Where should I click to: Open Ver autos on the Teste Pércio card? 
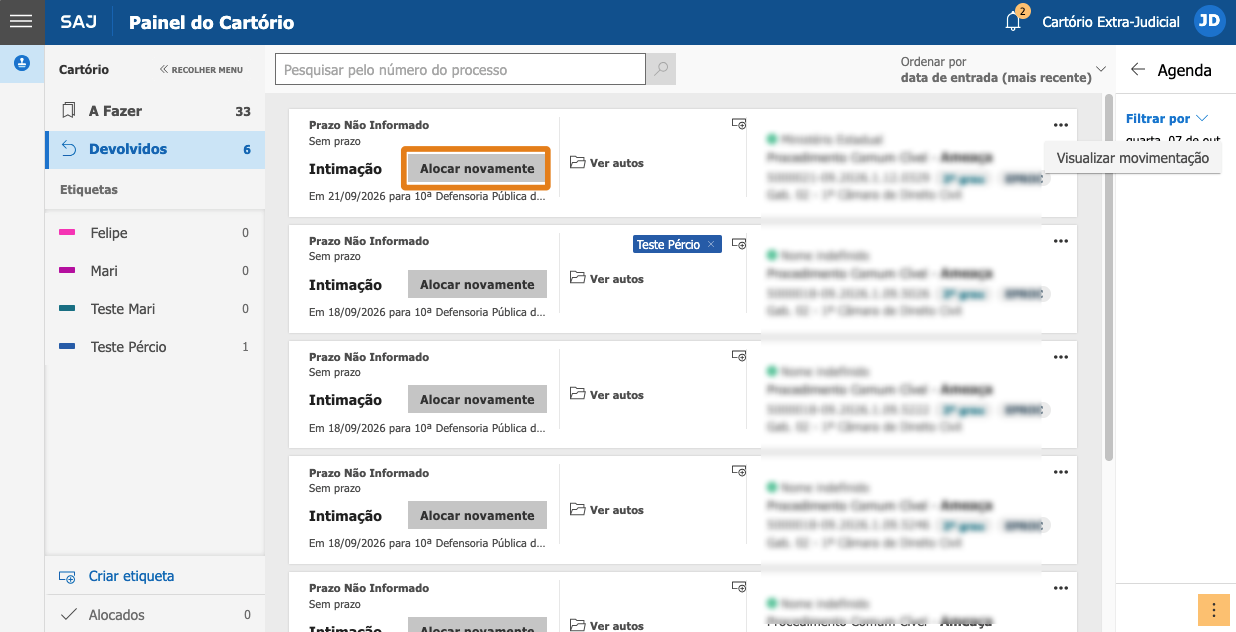pos(607,279)
